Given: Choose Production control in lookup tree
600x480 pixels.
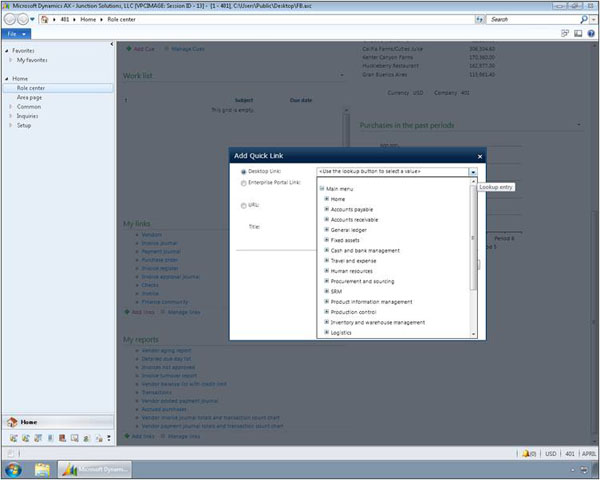Looking at the screenshot, I should pos(353,312).
